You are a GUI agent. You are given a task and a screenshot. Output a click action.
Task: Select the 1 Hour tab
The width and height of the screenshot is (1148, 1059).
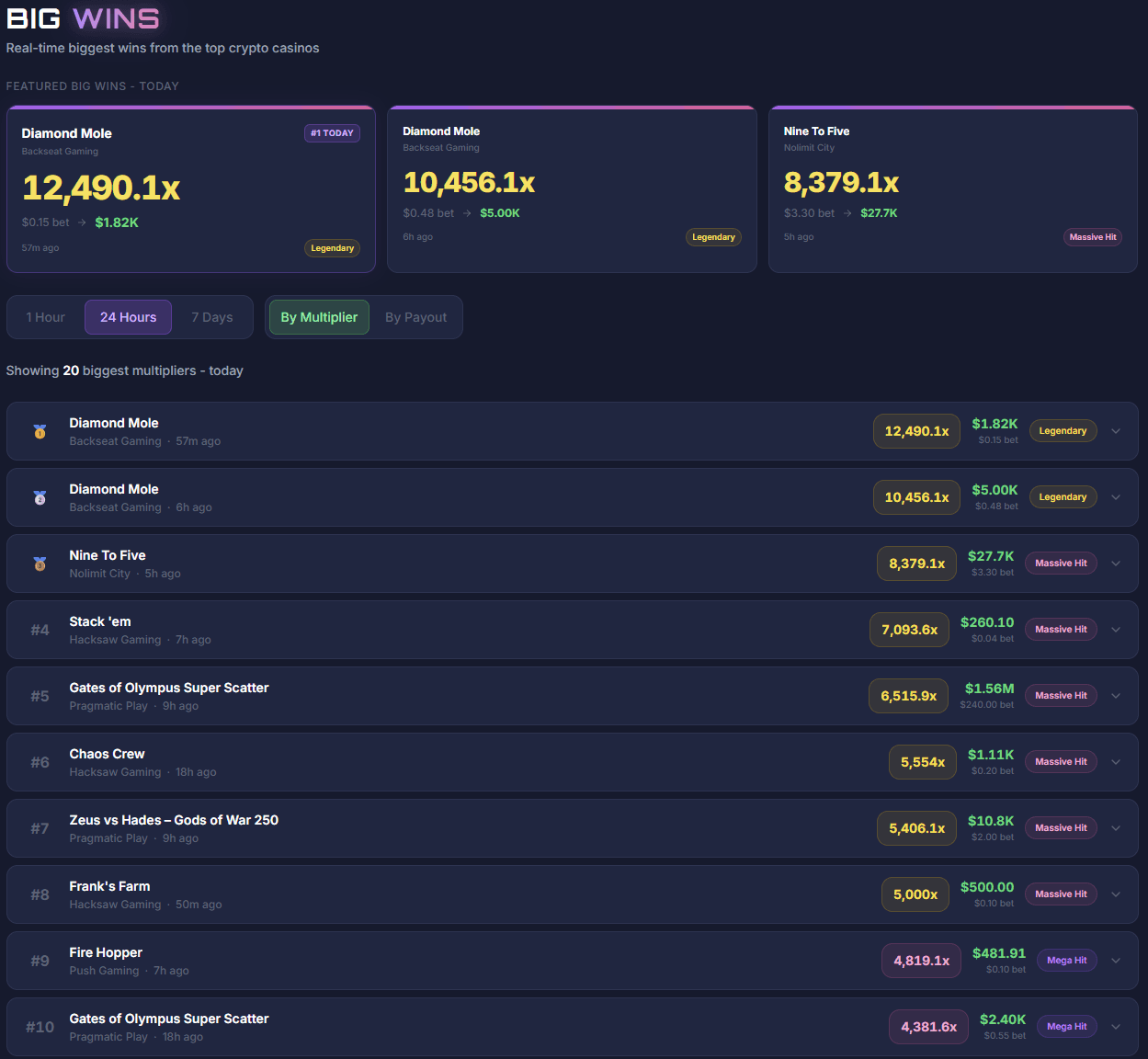pyautogui.click(x=45, y=316)
